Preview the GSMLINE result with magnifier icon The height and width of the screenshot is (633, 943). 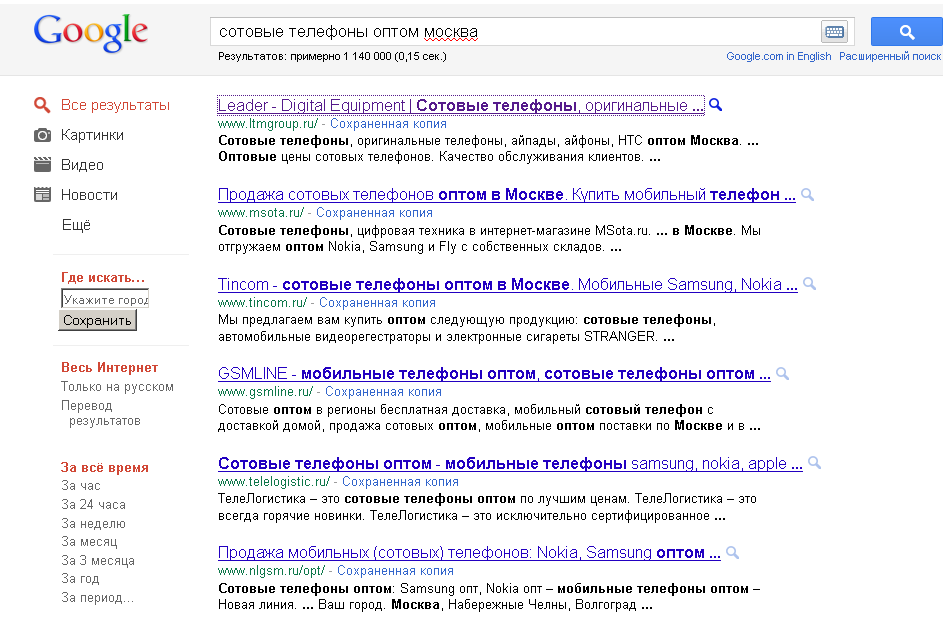pos(782,373)
